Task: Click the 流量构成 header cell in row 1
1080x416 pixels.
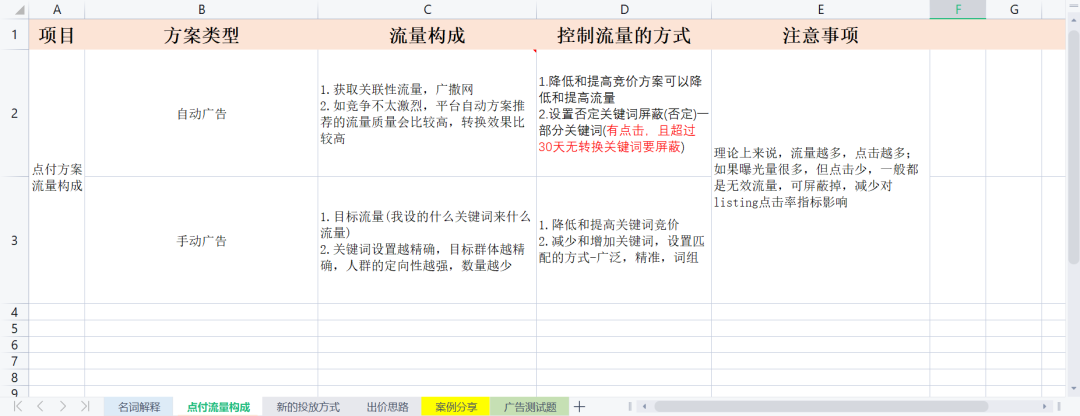Action: tap(427, 34)
